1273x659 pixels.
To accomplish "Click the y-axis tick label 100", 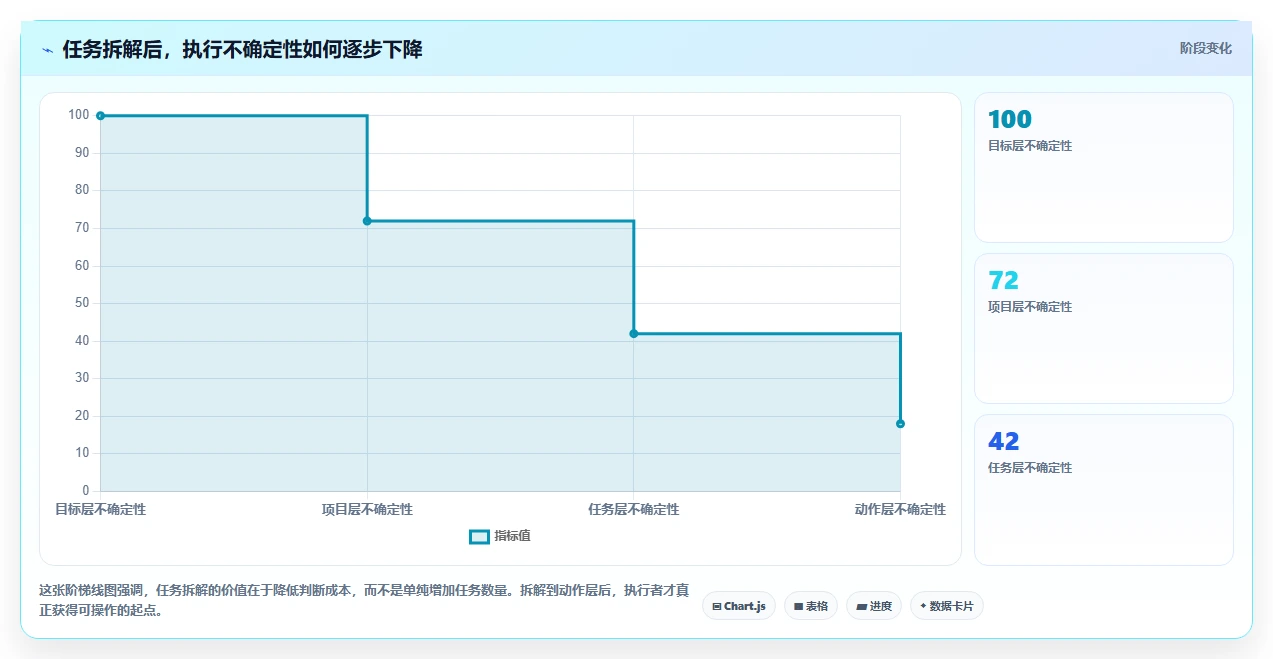I will (x=79, y=115).
